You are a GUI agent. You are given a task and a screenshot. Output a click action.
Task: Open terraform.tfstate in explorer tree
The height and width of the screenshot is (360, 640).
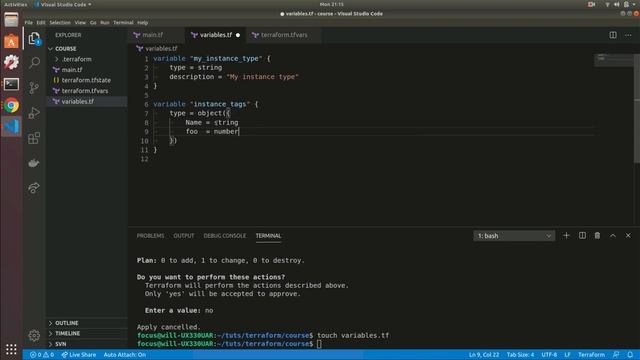[86, 80]
